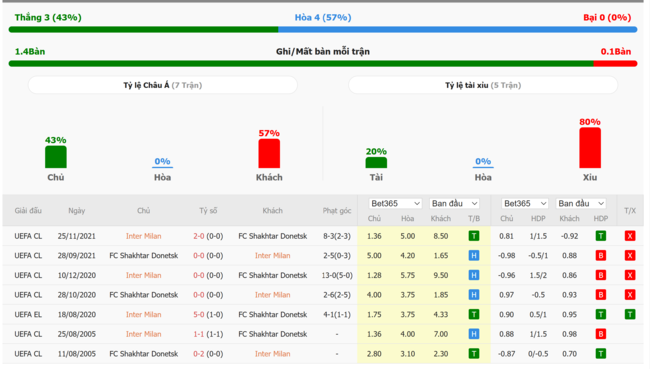Image resolution: width=650 pixels, height=369 pixels.
Task: Click odds value 8.50
Action: 441,236
